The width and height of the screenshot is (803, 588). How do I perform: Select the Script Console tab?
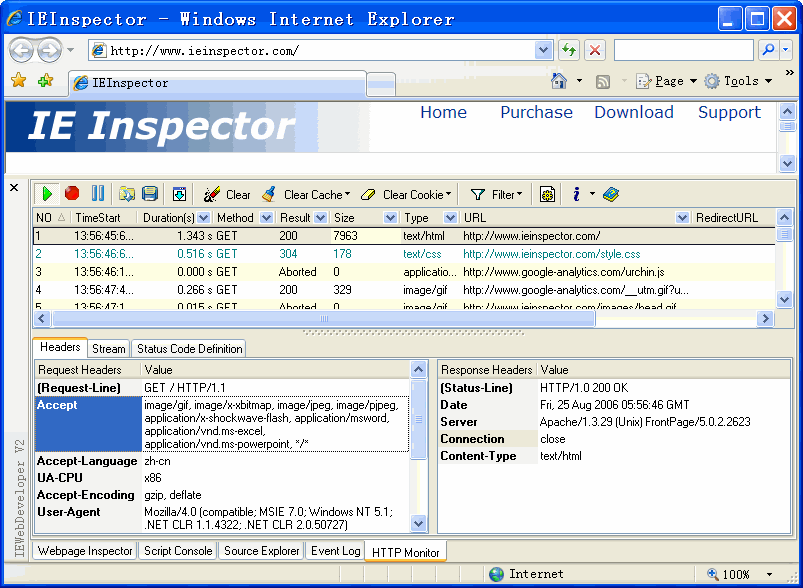pyautogui.click(x=178, y=551)
